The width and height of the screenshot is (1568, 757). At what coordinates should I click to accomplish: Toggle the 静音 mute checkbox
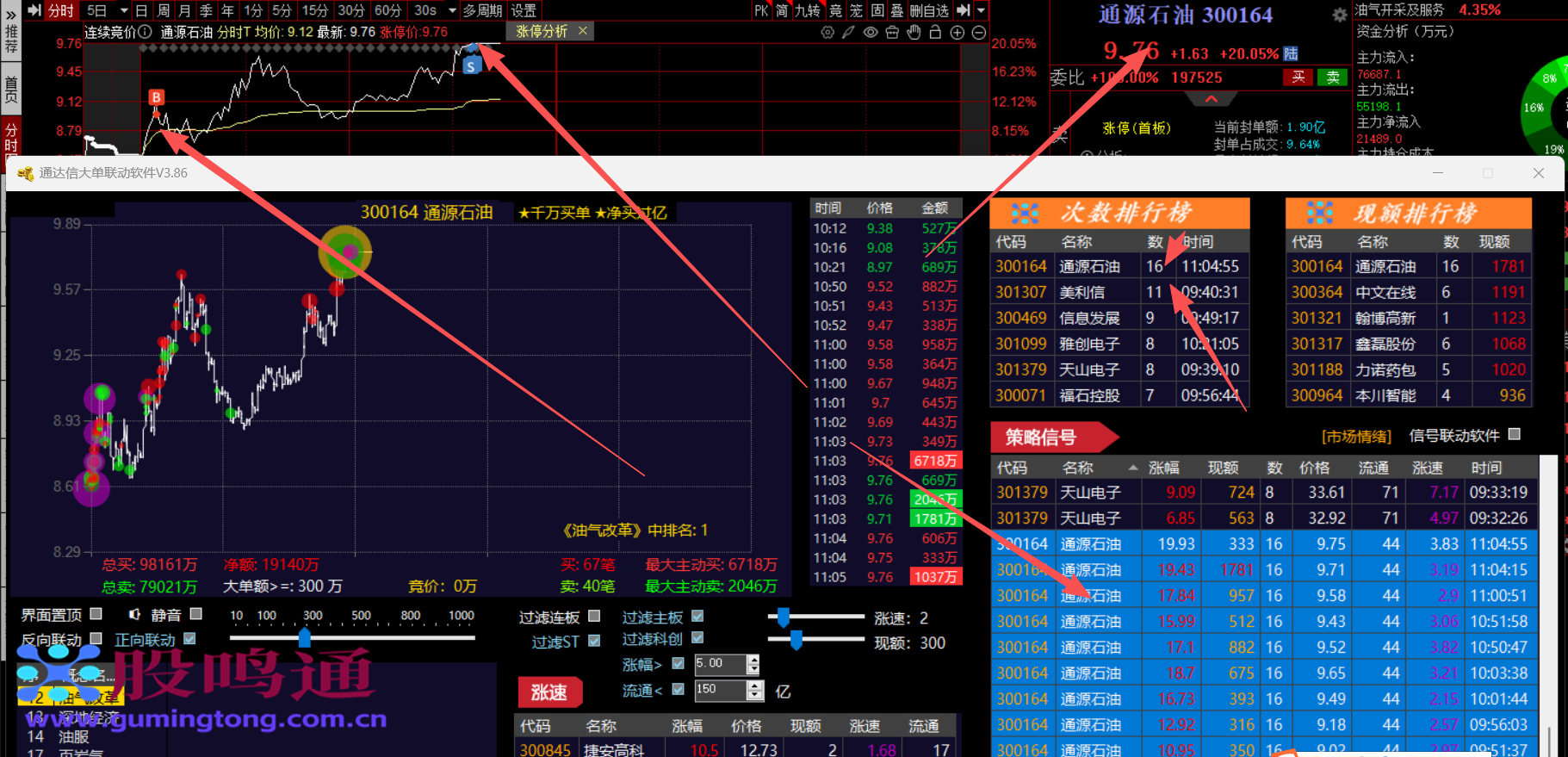(196, 614)
